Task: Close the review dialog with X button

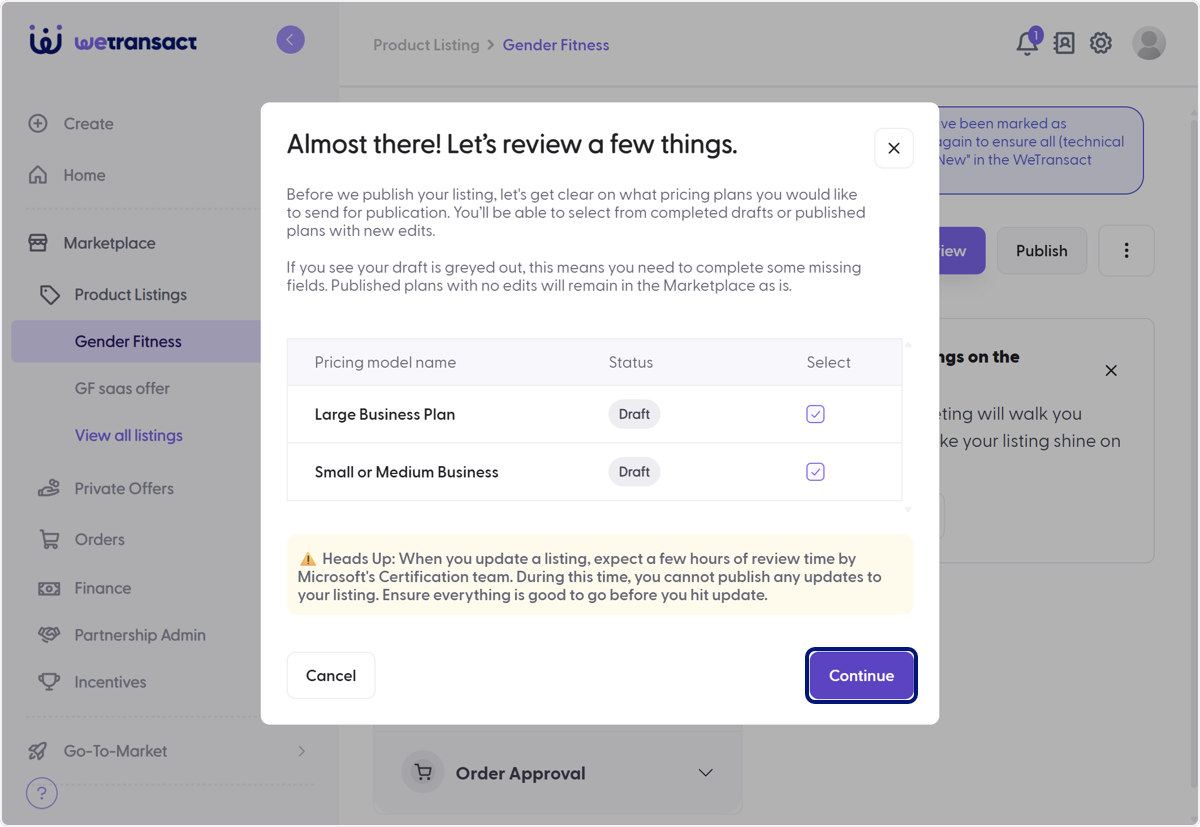Action: coord(894,148)
